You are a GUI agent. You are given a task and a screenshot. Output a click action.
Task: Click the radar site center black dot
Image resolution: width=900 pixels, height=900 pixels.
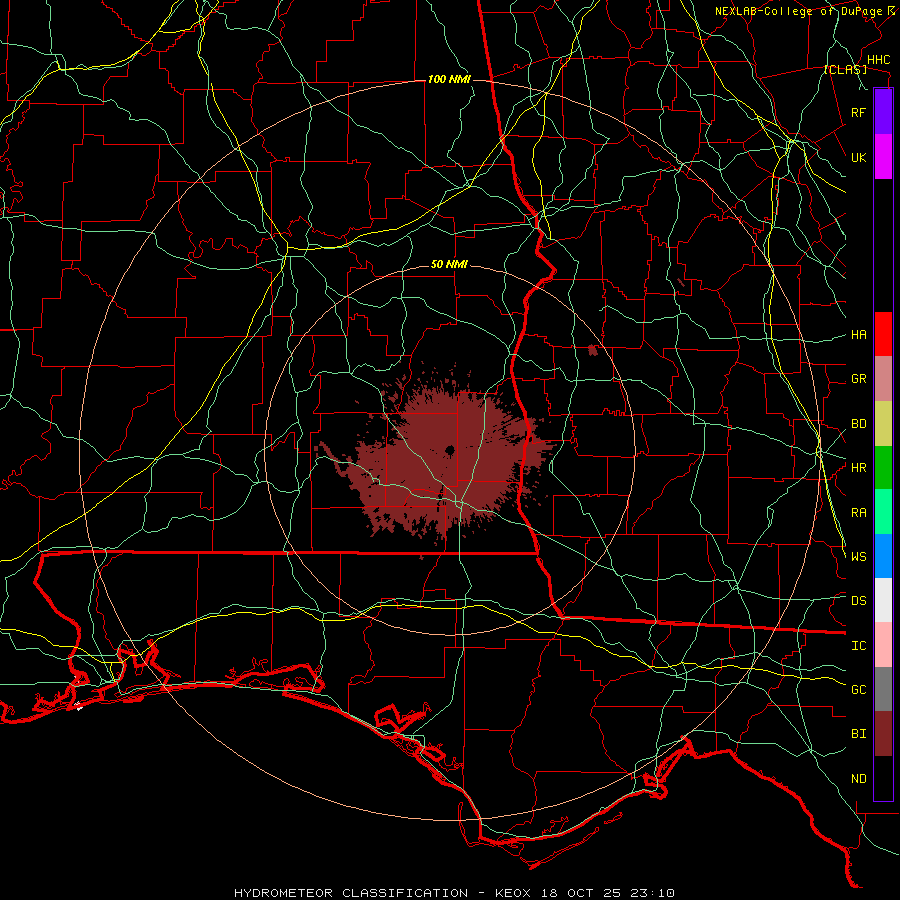450,450
